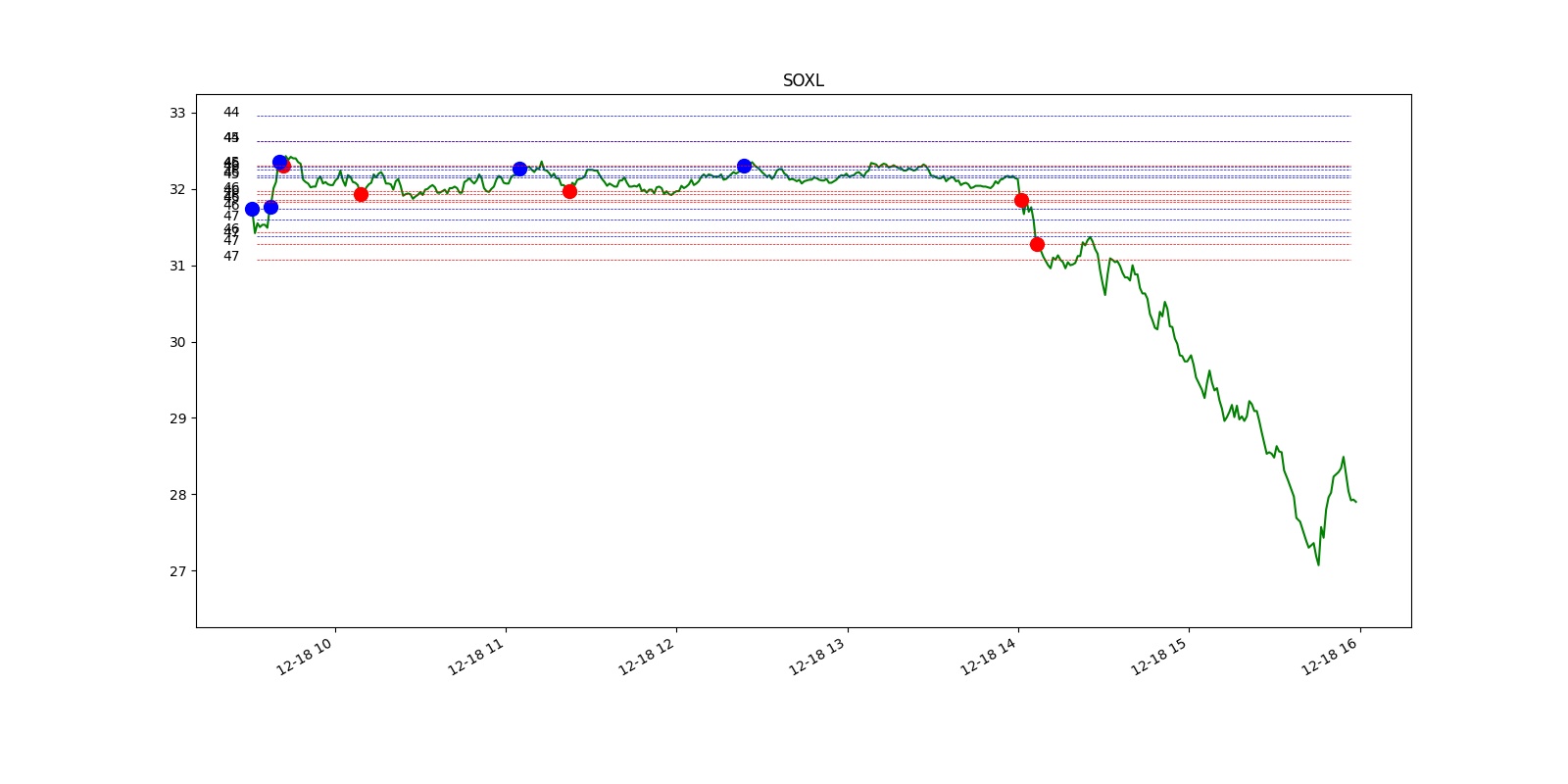Select the y-axis tick label 32
1568x784 pixels.
pyautogui.click(x=177, y=189)
